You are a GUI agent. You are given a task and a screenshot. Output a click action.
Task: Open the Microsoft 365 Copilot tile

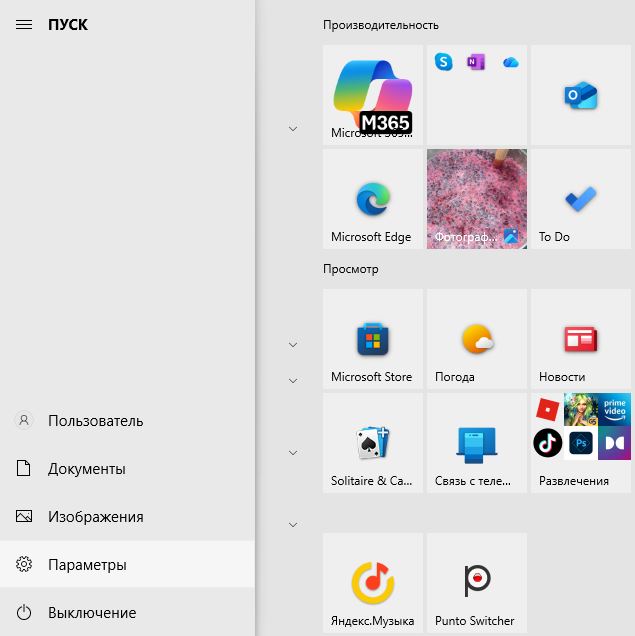373,95
